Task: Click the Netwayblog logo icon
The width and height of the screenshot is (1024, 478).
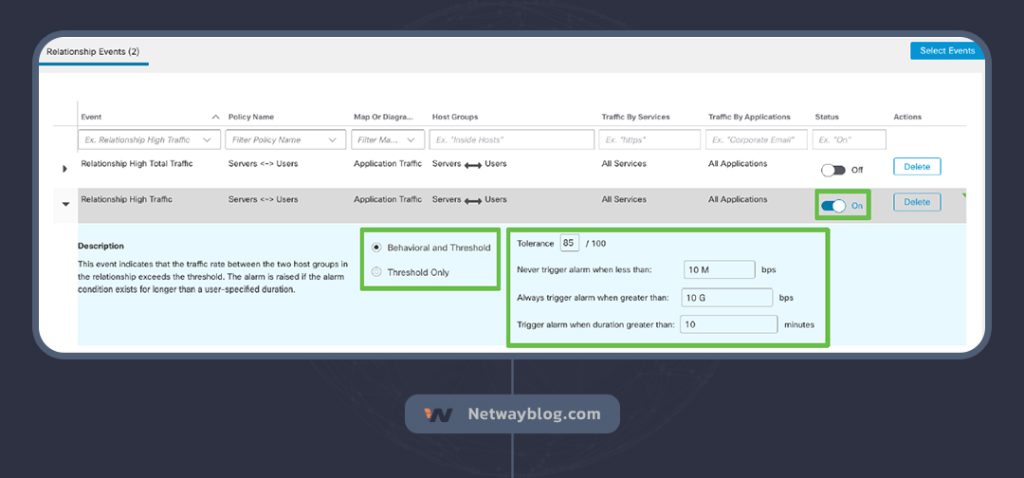Action: pyautogui.click(x=438, y=414)
